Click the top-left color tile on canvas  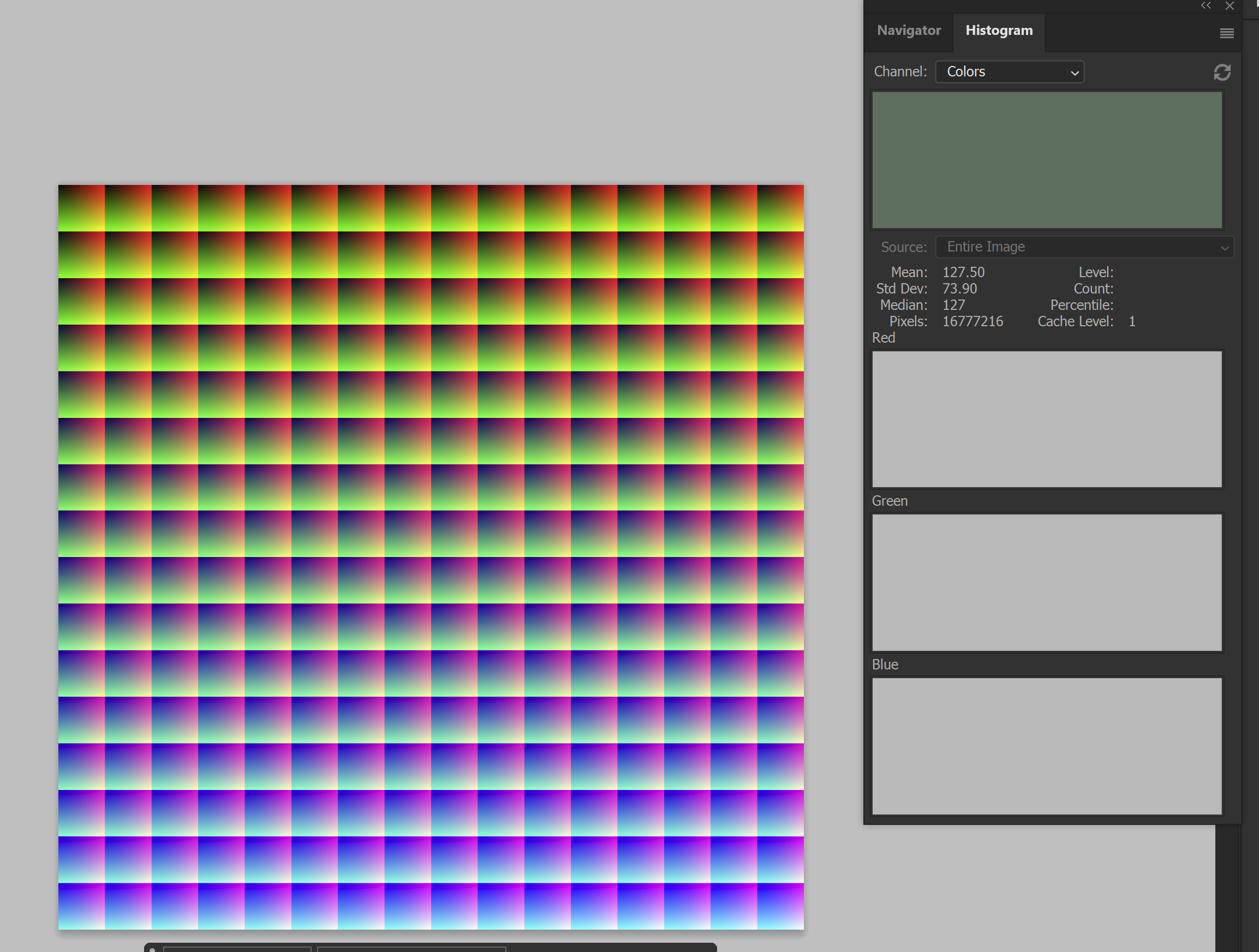pos(81,208)
